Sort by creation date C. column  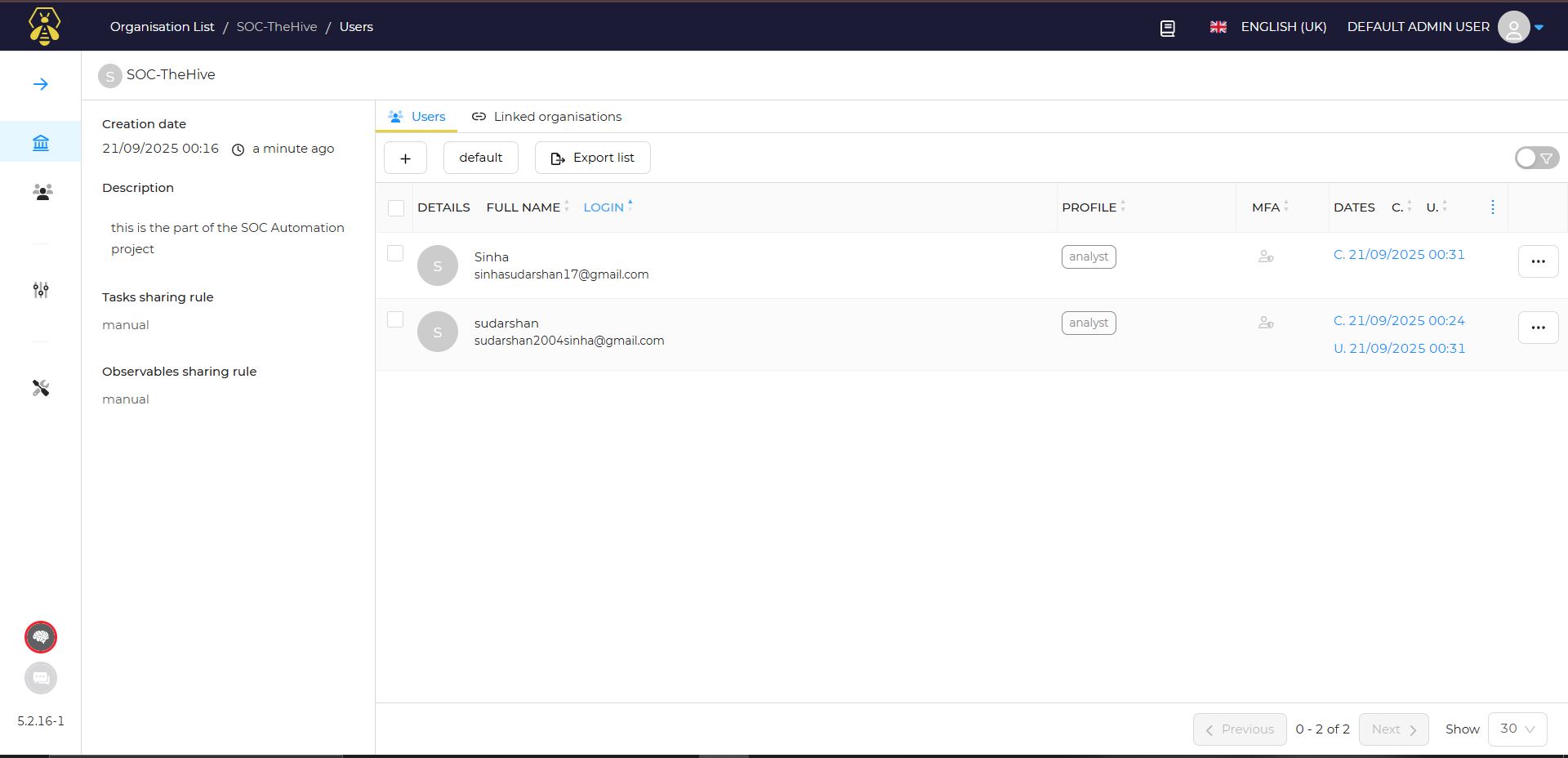click(1401, 207)
